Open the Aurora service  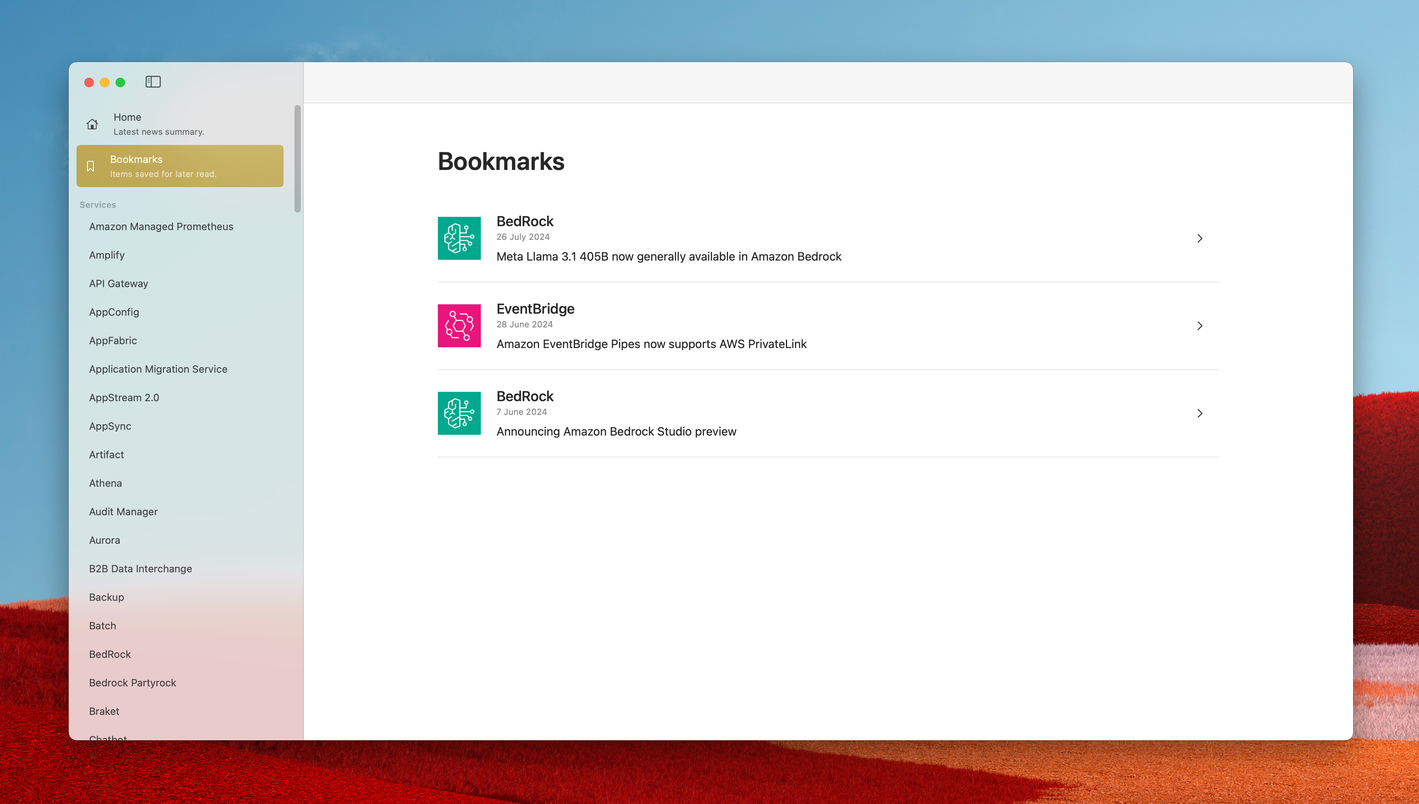tap(104, 540)
